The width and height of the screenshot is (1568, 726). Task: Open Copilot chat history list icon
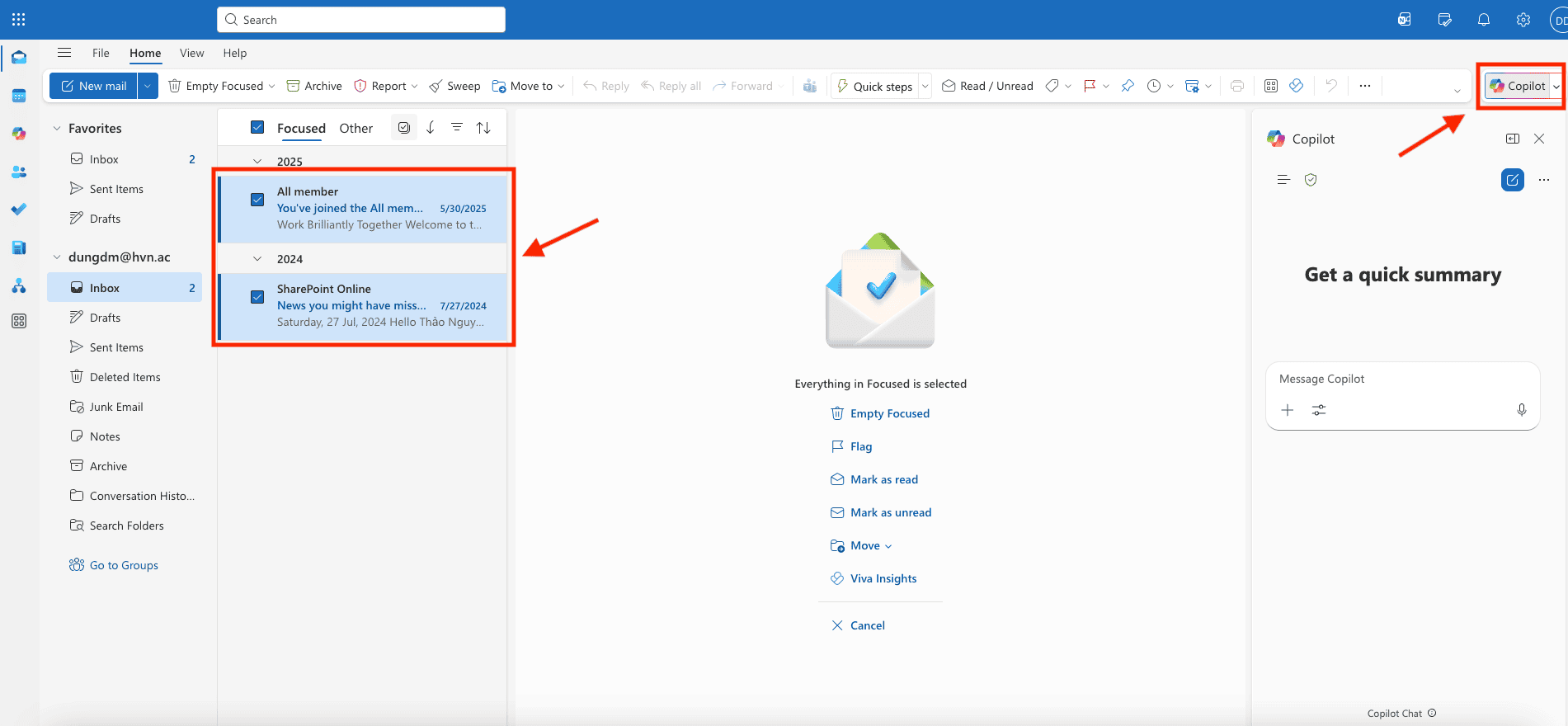coord(1283,180)
